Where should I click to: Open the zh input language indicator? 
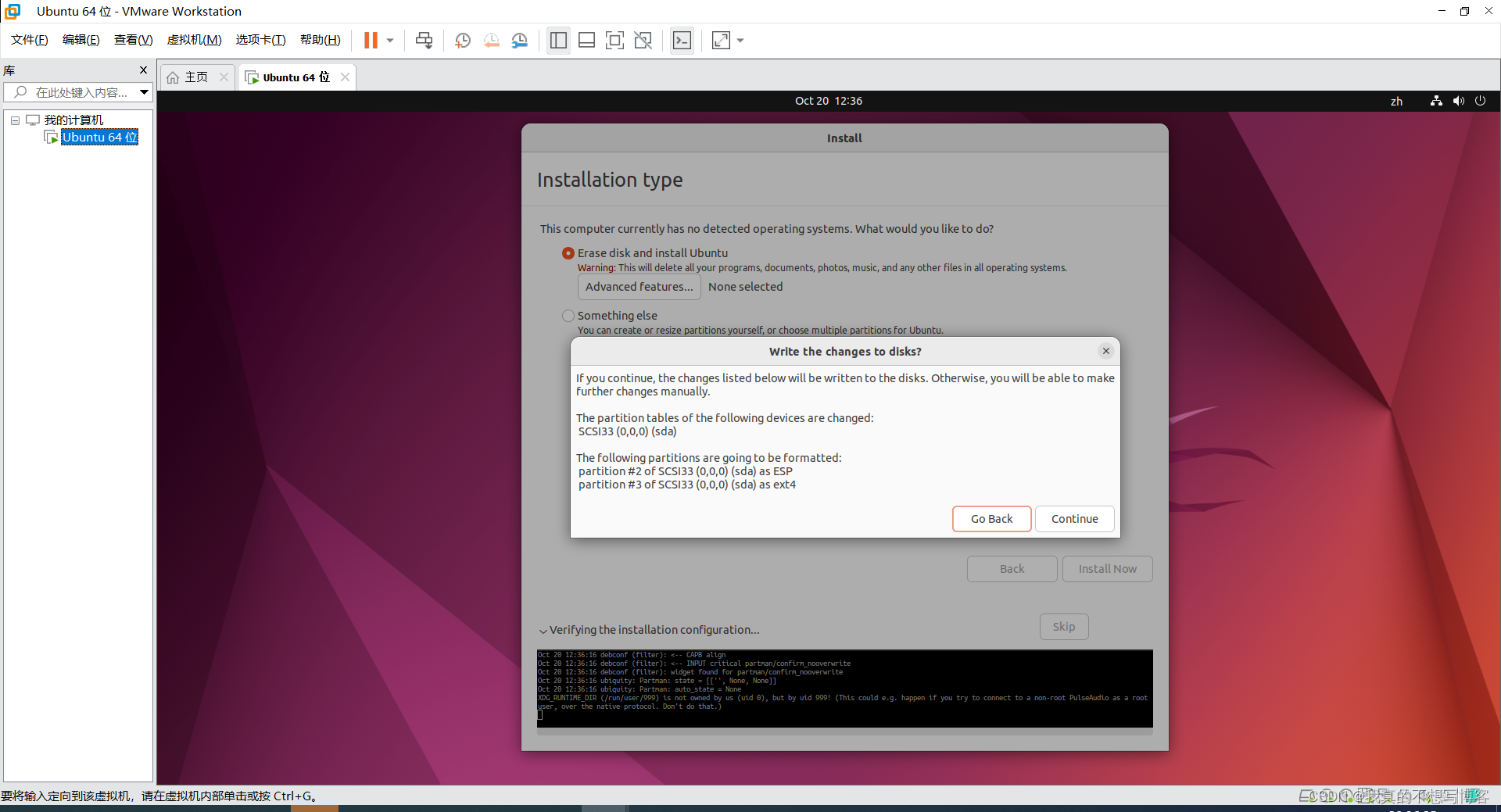(1396, 101)
